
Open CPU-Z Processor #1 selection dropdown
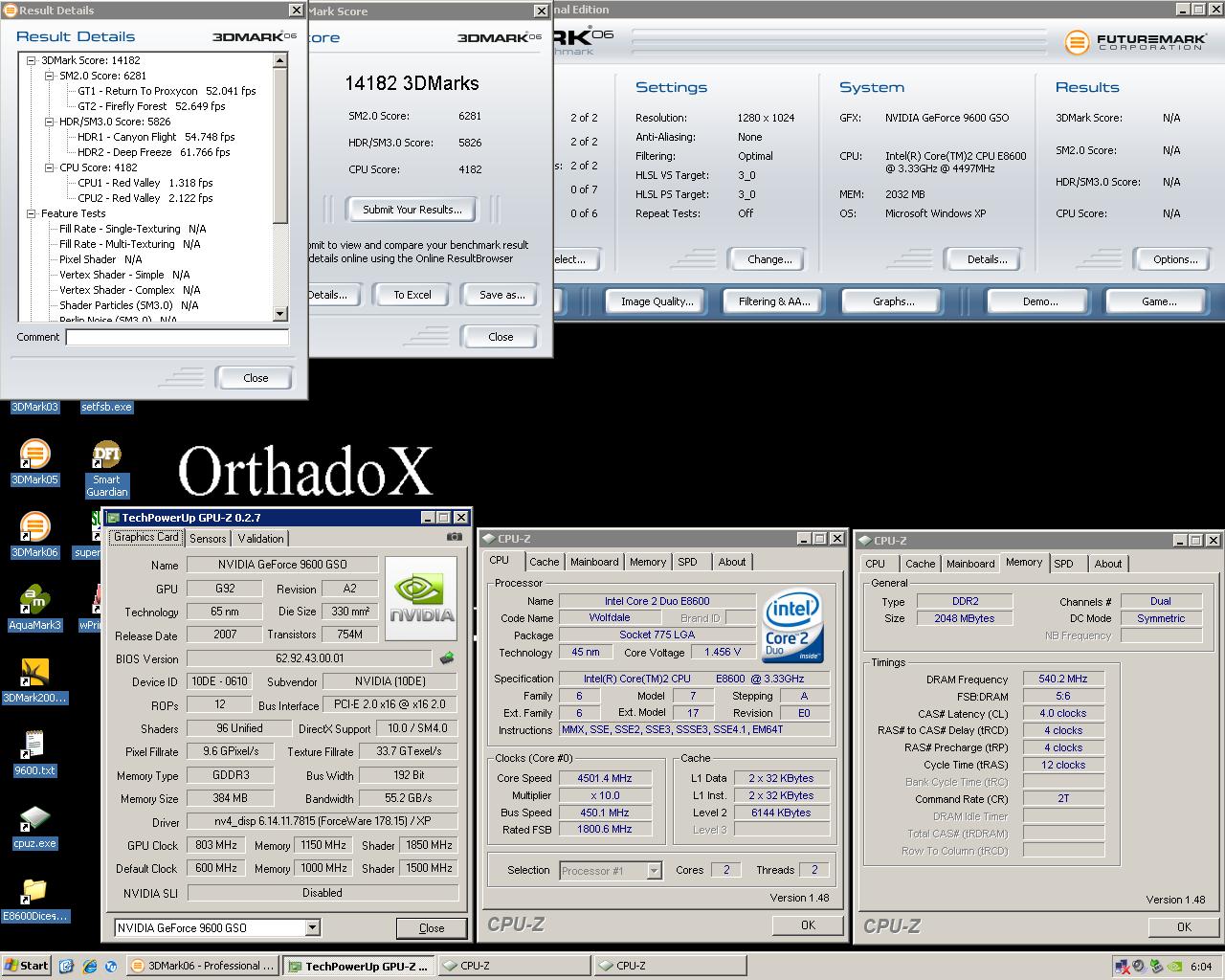coord(654,870)
